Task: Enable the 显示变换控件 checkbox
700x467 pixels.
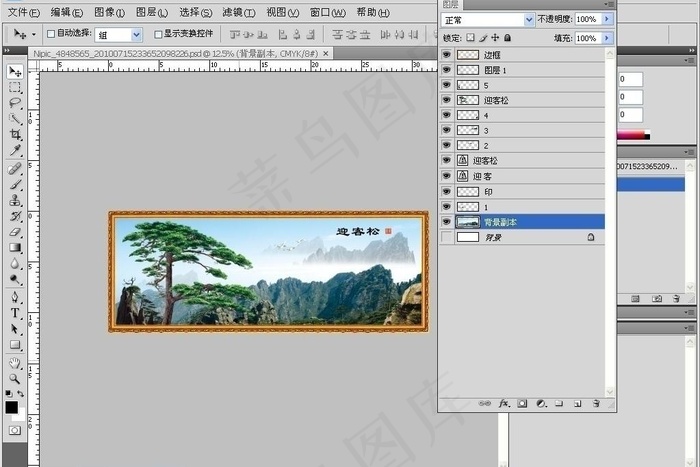Action: coord(158,34)
